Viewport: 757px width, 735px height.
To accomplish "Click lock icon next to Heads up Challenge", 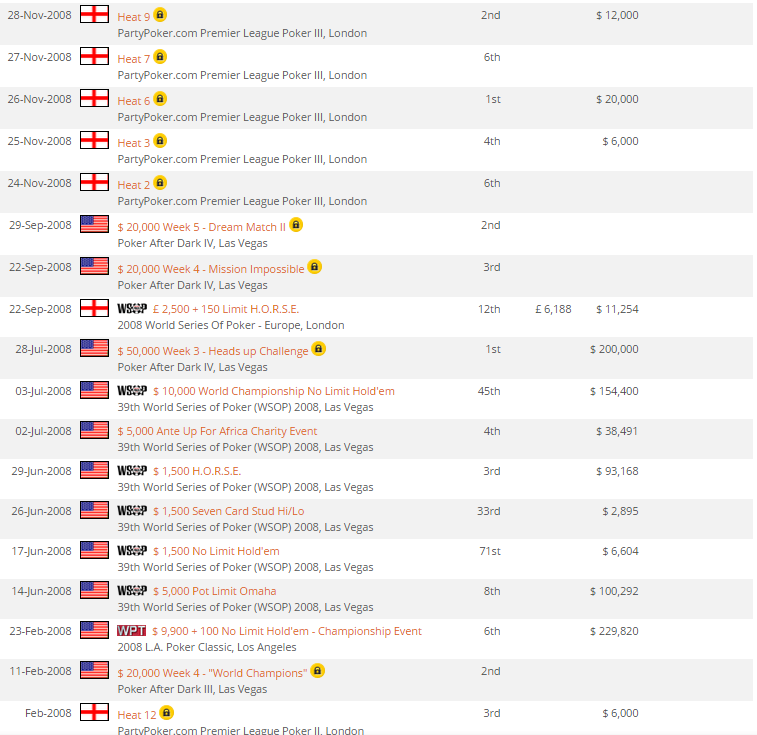I will click(x=318, y=349).
